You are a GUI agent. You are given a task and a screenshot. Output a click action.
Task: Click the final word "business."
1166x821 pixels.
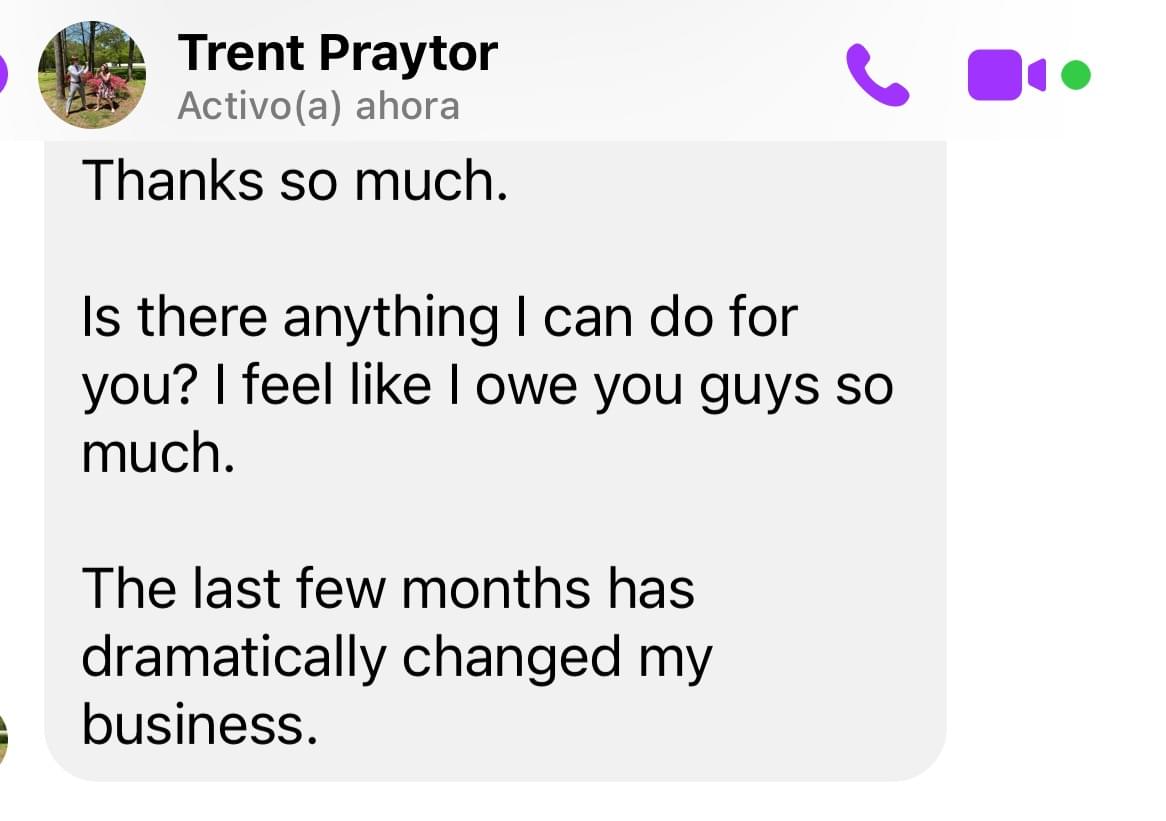click(x=200, y=724)
